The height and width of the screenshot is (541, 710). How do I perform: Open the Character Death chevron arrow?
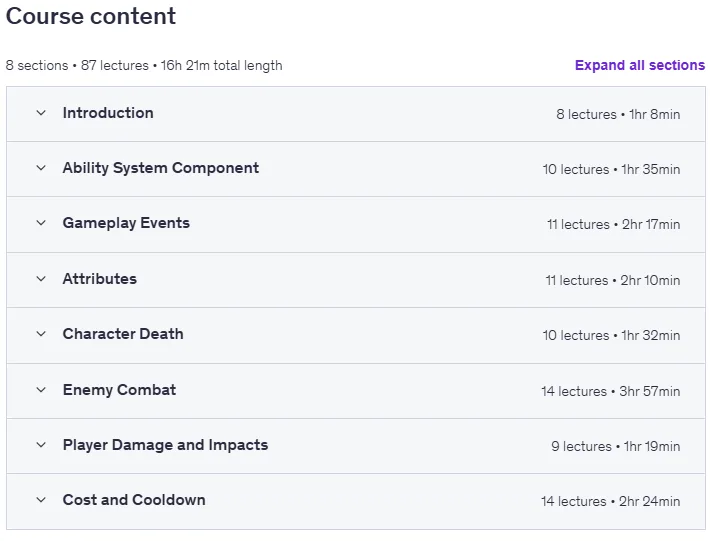click(x=41, y=334)
